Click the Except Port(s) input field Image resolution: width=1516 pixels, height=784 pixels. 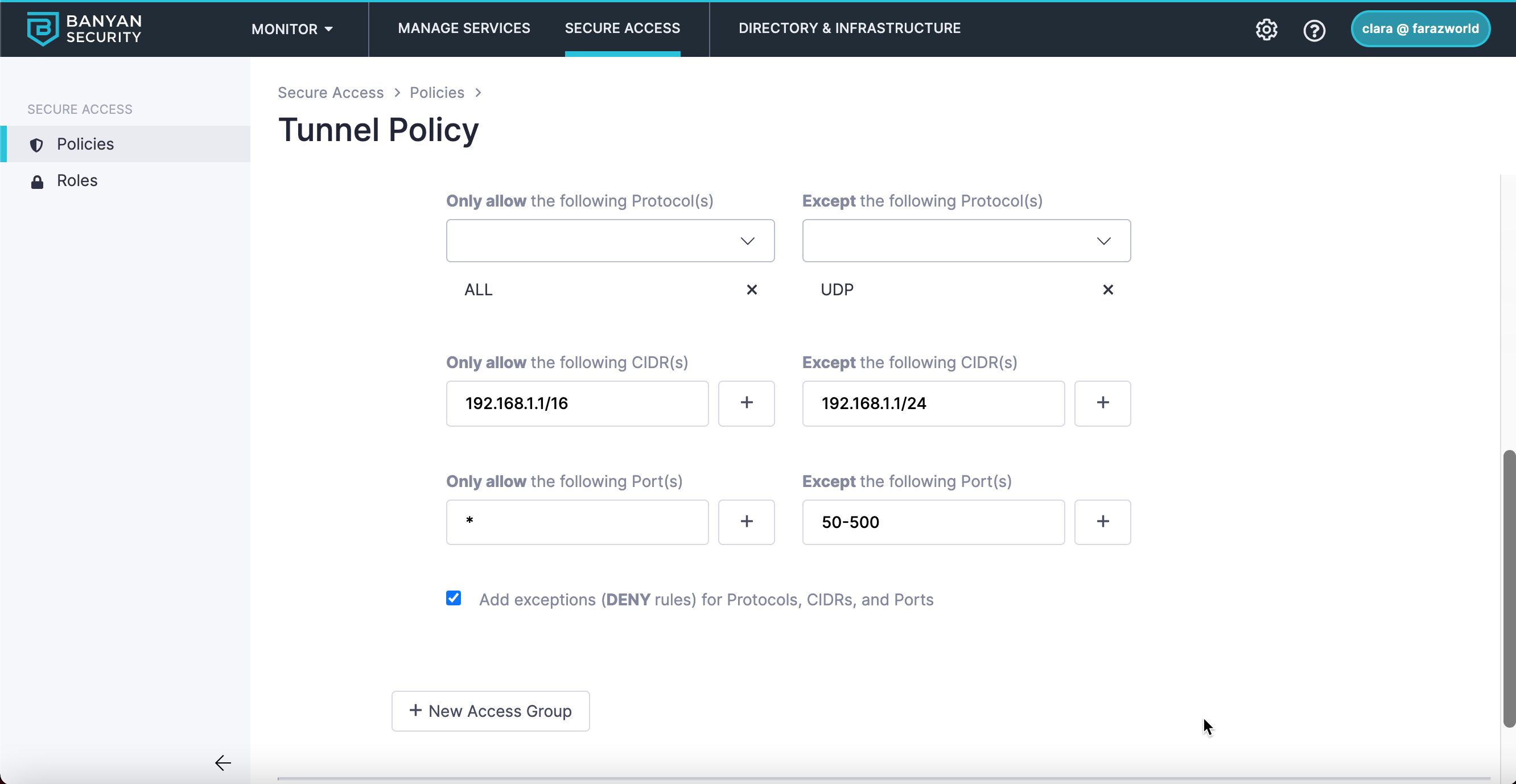[933, 522]
